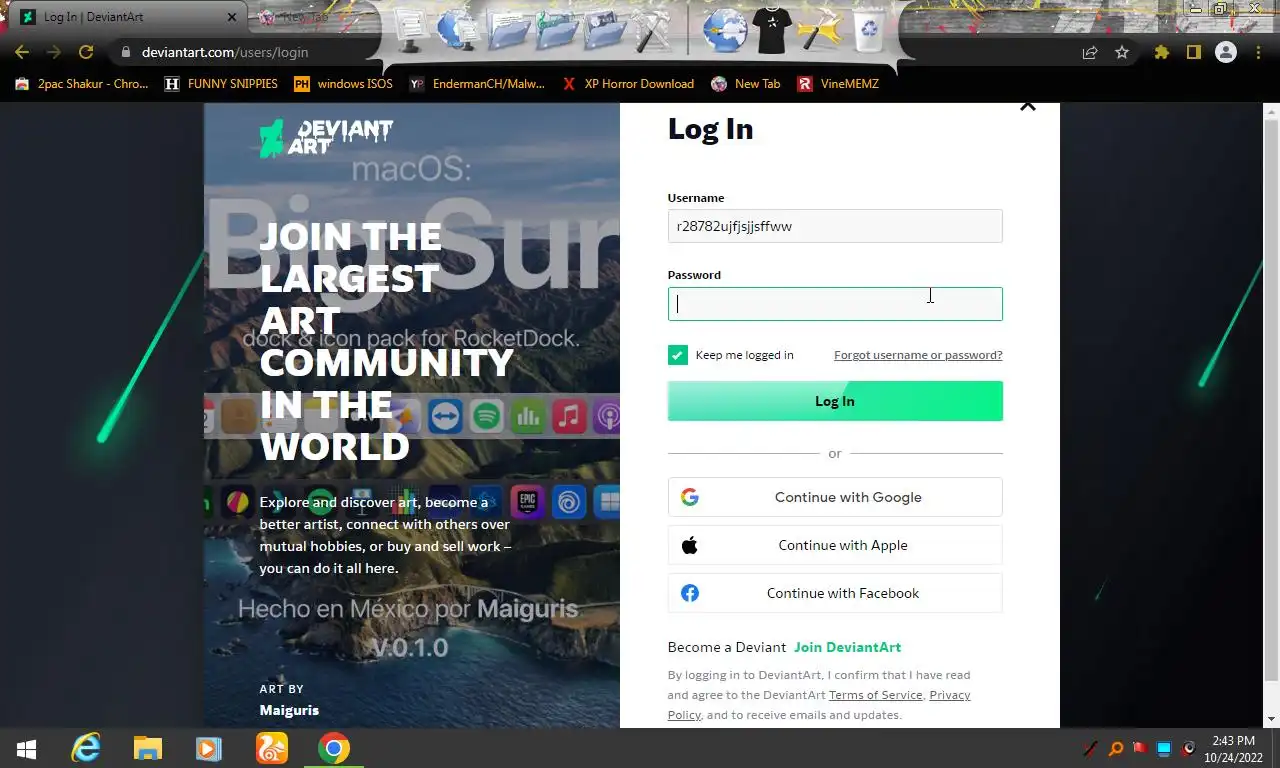Click the orange magnifier tray icon
Viewport: 1280px width, 768px height.
(x=1116, y=748)
